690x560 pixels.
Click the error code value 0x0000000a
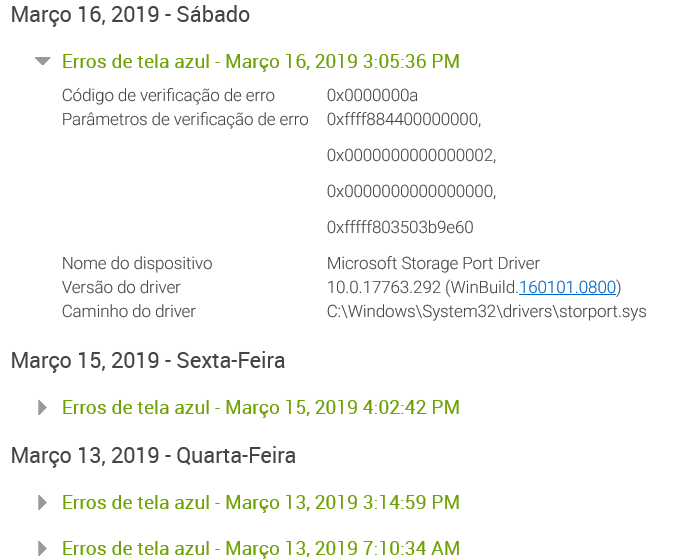[372, 95]
